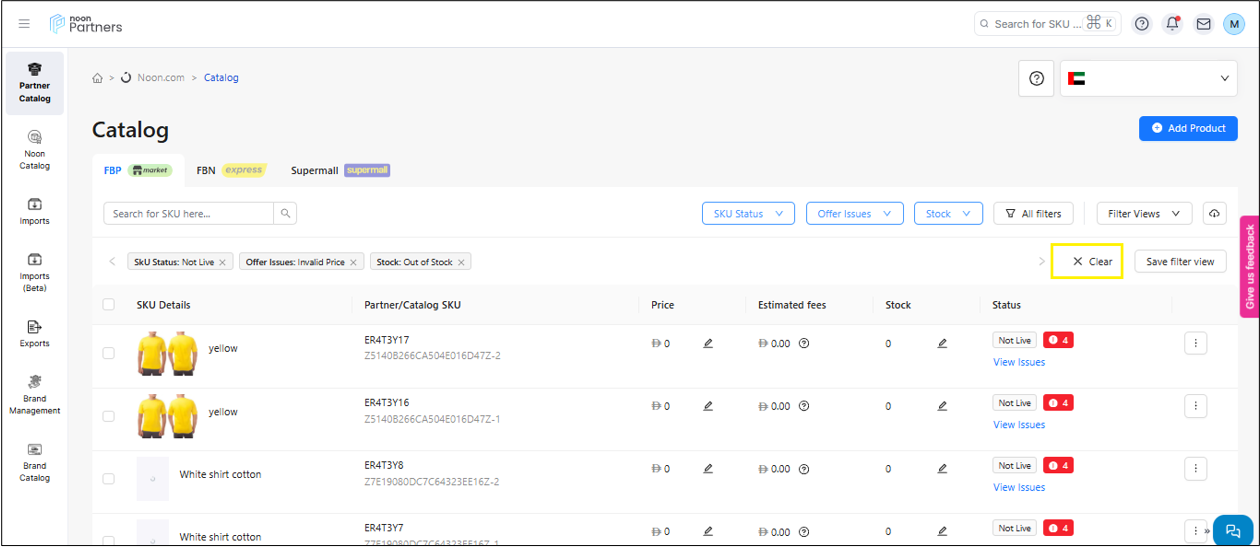Open the three-dot menu for ER4T3Y16

tap(1195, 407)
